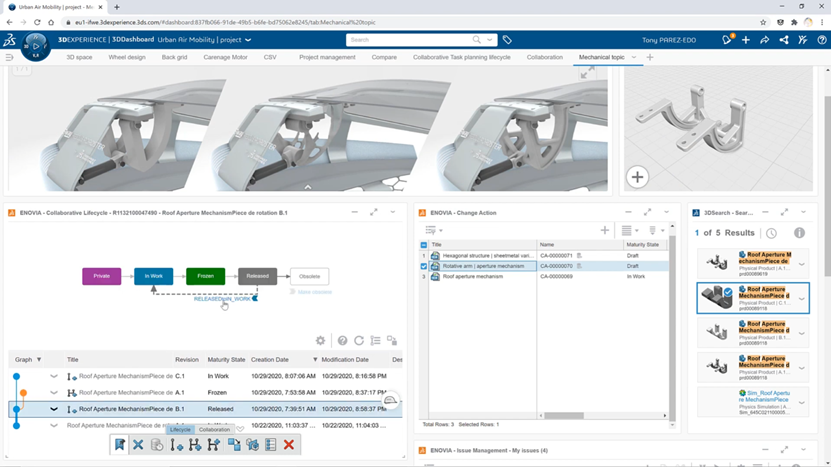The image size is (831, 467).
Task: Reload the browser page
Action: (37, 22)
